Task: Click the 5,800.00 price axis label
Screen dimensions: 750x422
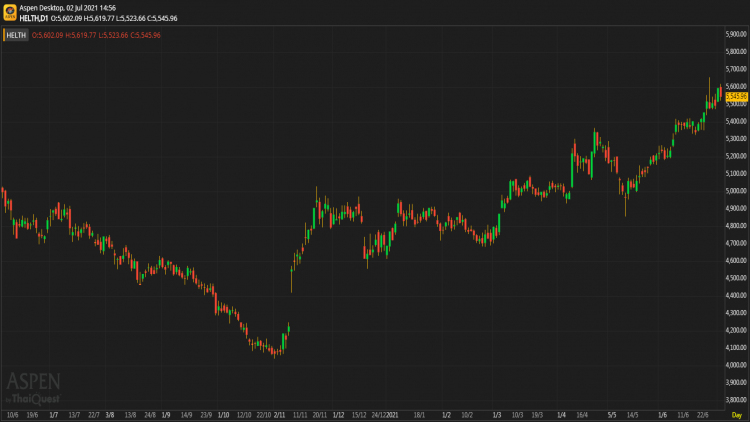Action: point(736,51)
